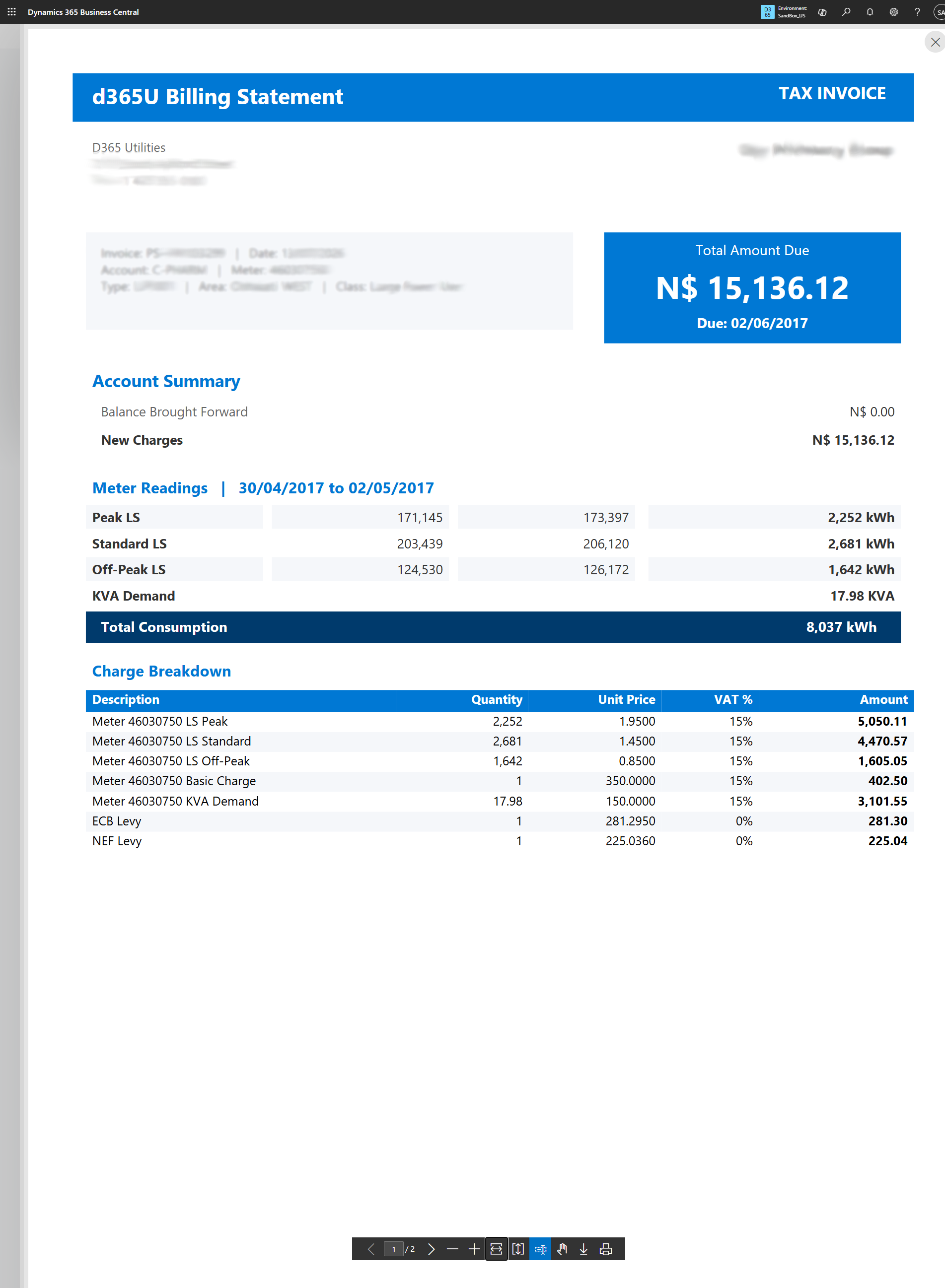This screenshot has width=945, height=1288.
Task: Open the app launcher waffle menu
Action: (x=11, y=12)
